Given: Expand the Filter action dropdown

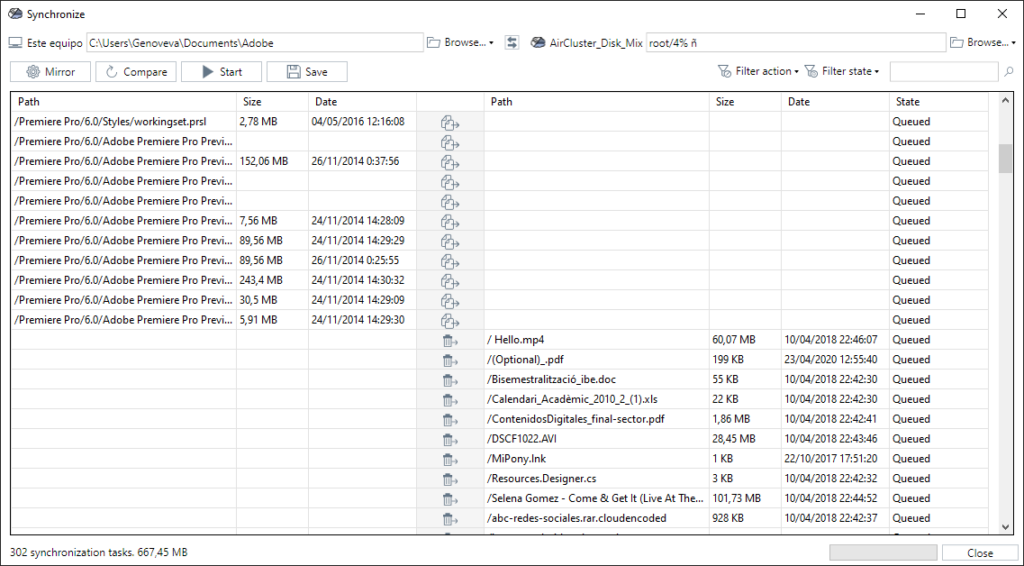Looking at the screenshot, I should [x=758, y=72].
